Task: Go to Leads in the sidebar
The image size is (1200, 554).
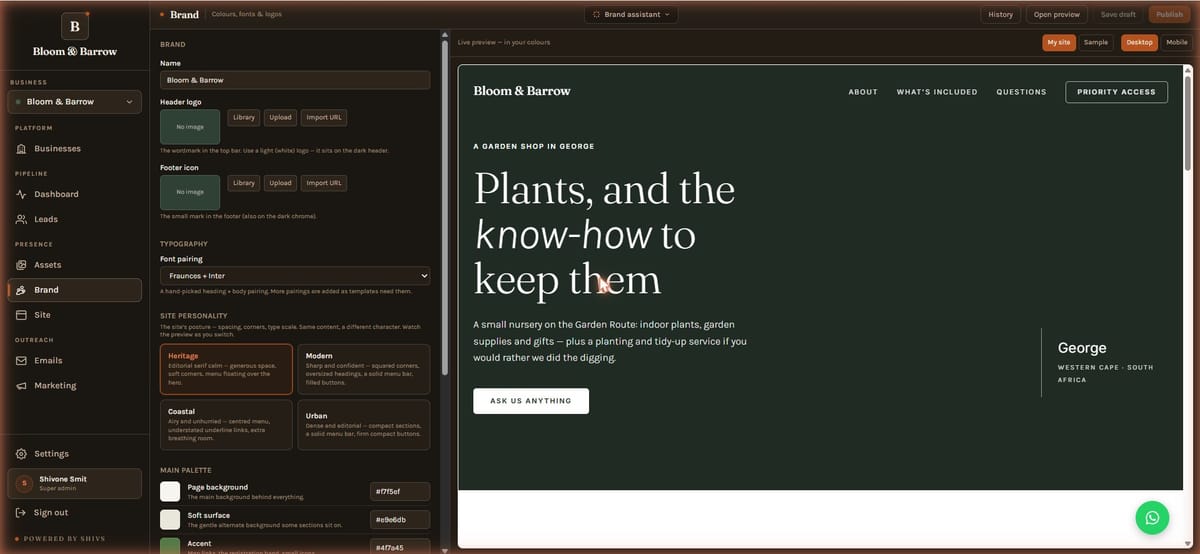Action: click(74, 219)
